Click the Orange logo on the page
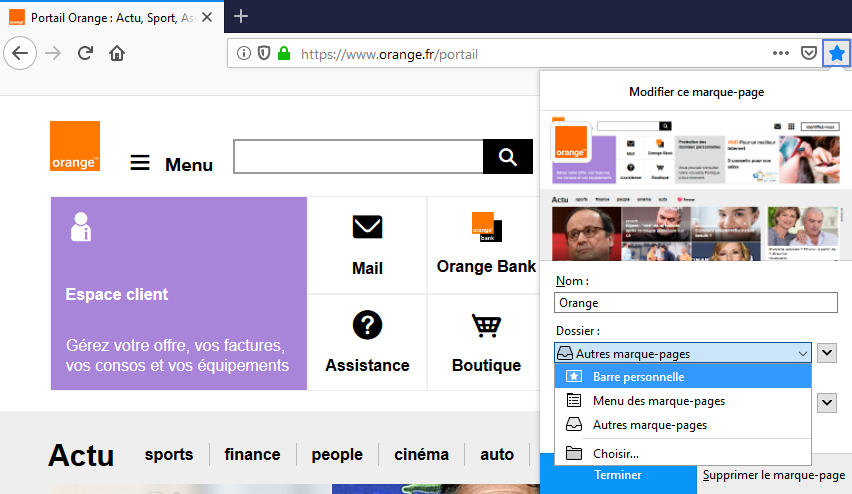Screen dimensions: 852x494 click(75, 146)
